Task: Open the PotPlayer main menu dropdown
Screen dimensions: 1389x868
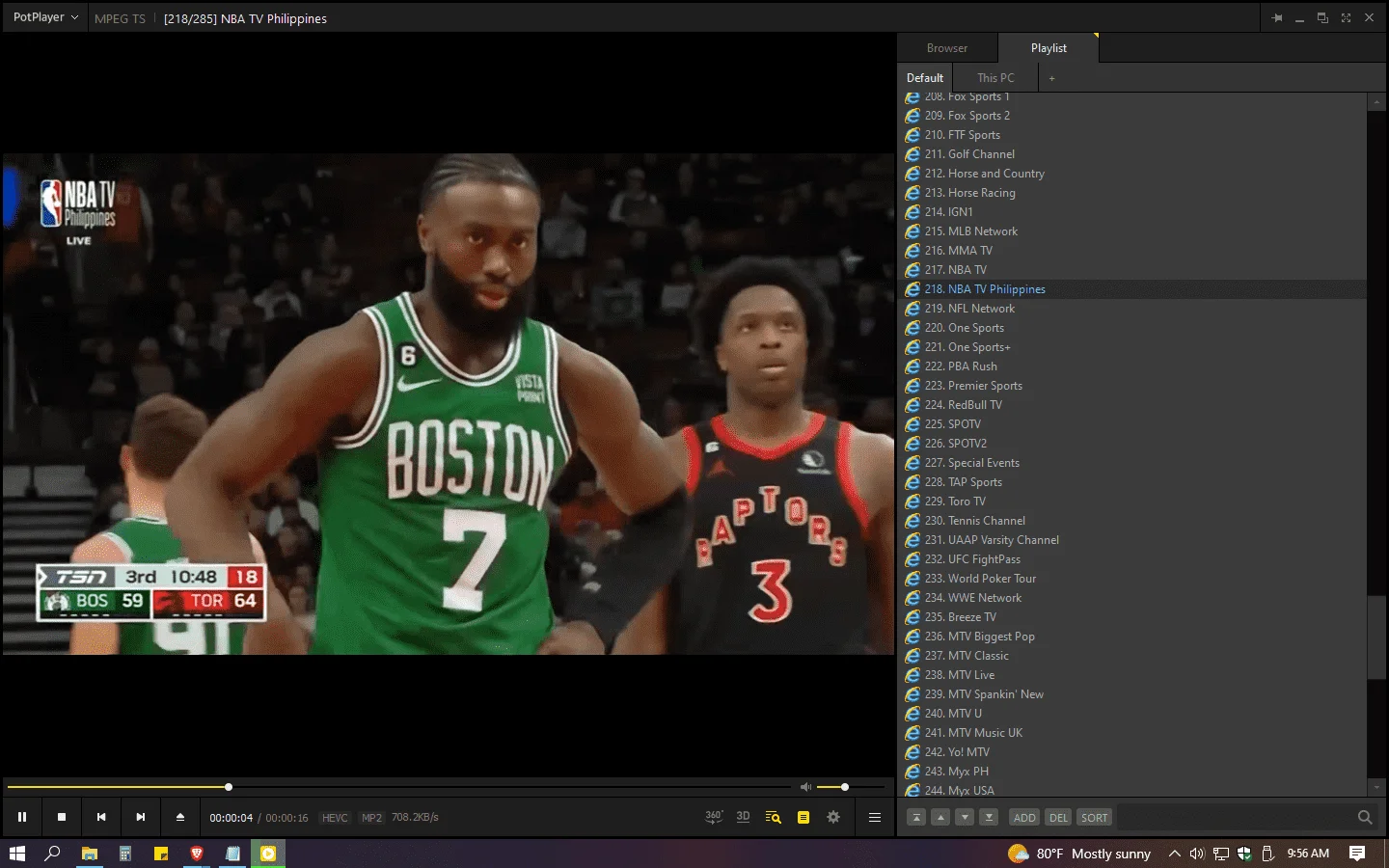Action: pyautogui.click(x=45, y=17)
